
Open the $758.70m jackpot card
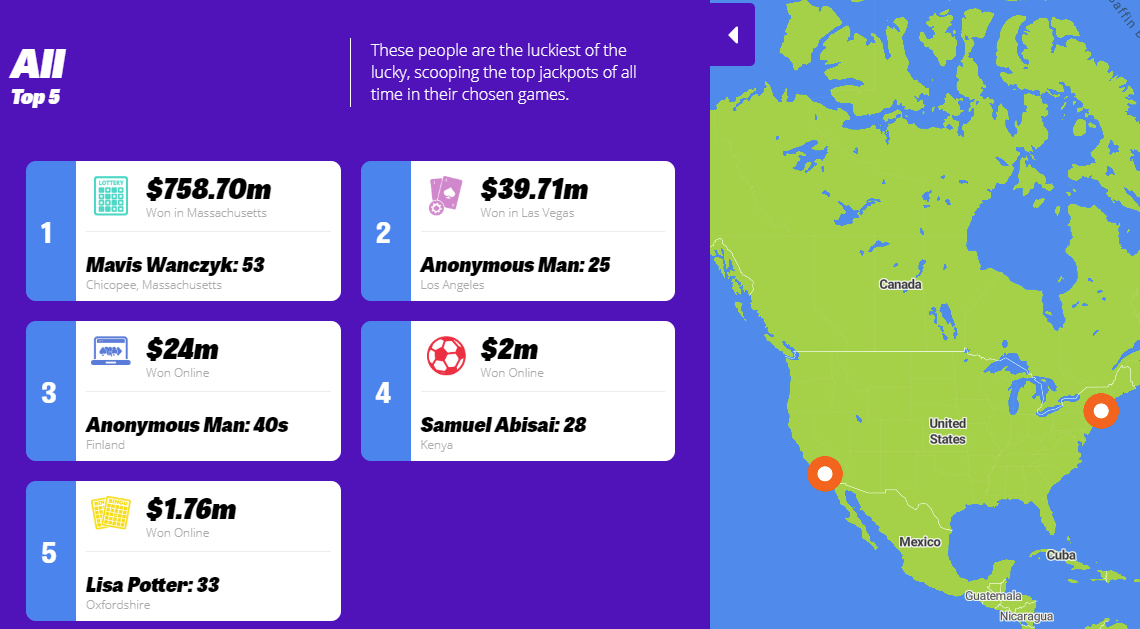[x=183, y=231]
